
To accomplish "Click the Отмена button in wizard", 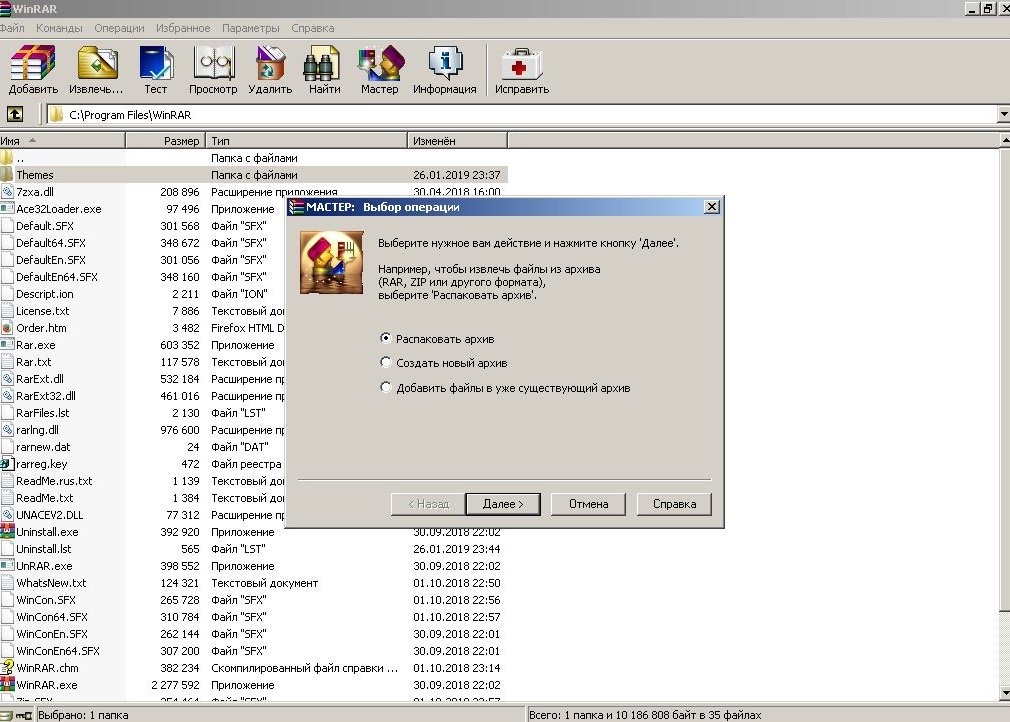I will 588,504.
